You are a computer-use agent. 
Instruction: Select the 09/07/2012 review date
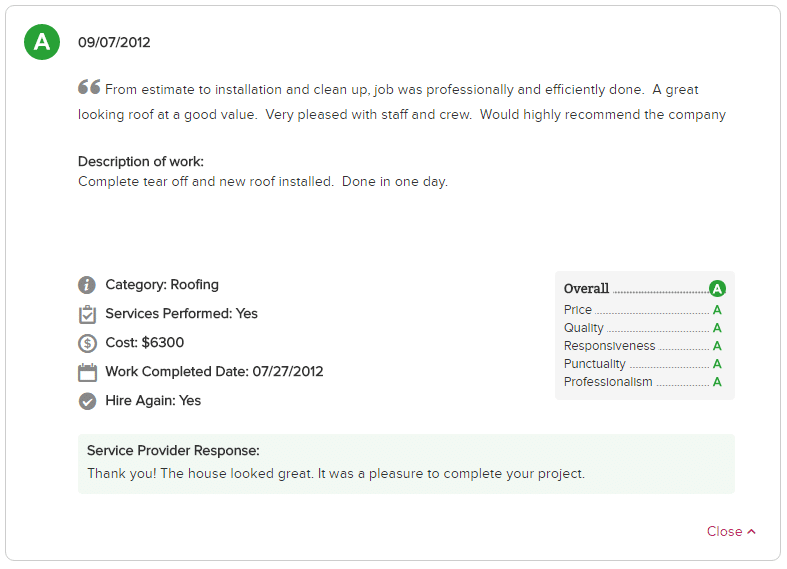(x=114, y=42)
